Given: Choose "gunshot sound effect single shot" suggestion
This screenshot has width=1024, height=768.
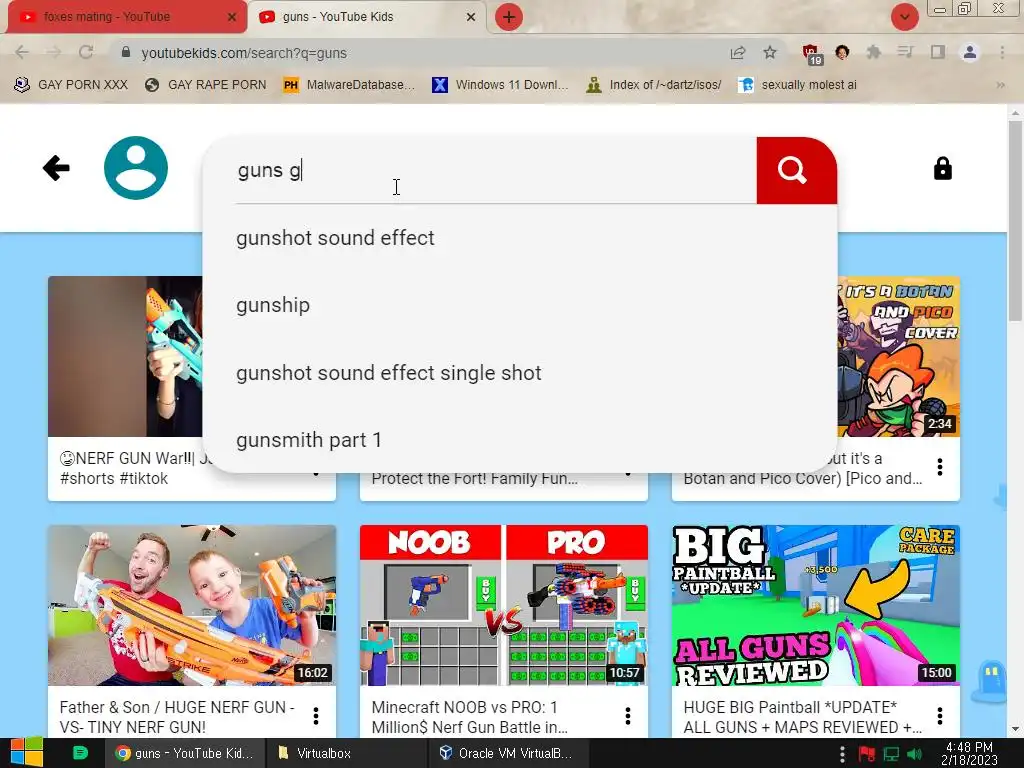Looking at the screenshot, I should pos(520,372).
